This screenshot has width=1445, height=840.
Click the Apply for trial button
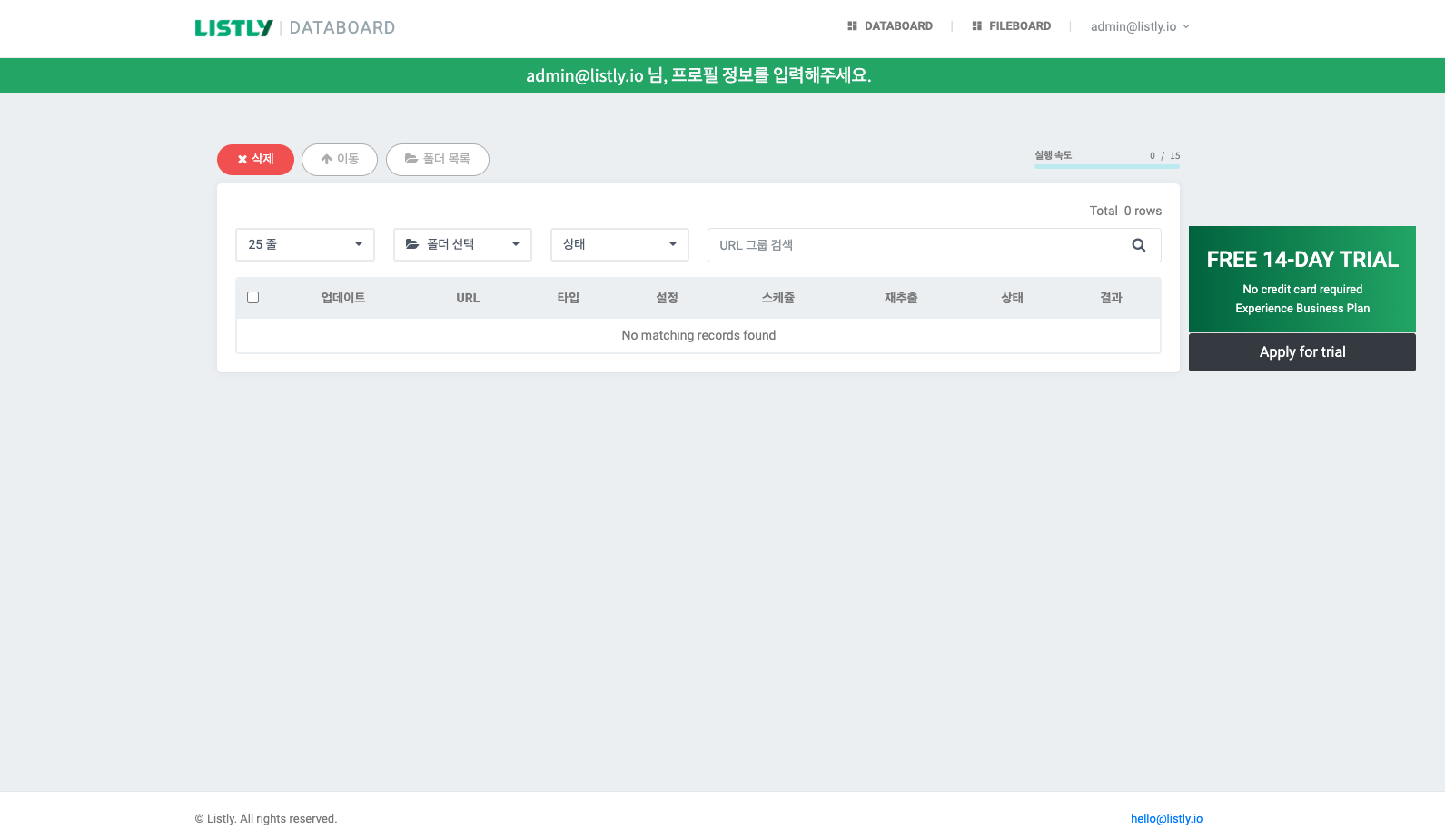tap(1302, 352)
